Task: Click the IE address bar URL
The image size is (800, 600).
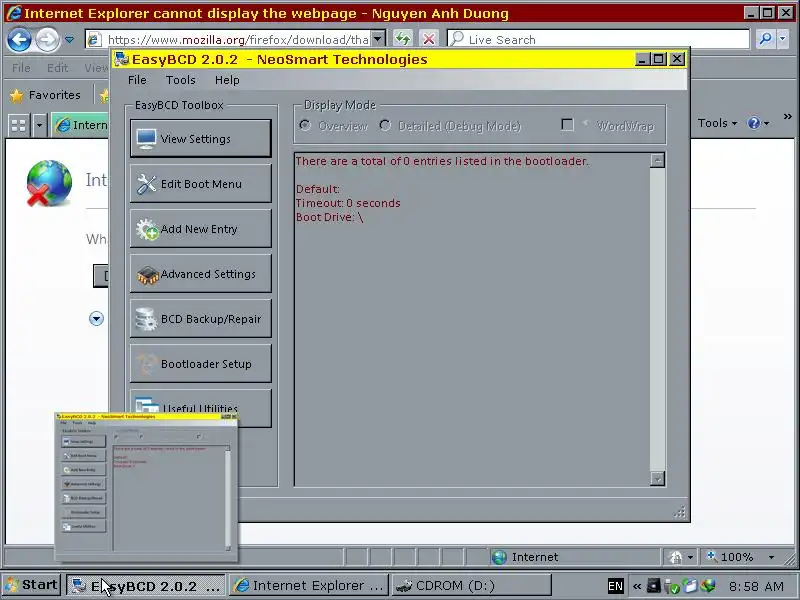Action: click(x=237, y=40)
